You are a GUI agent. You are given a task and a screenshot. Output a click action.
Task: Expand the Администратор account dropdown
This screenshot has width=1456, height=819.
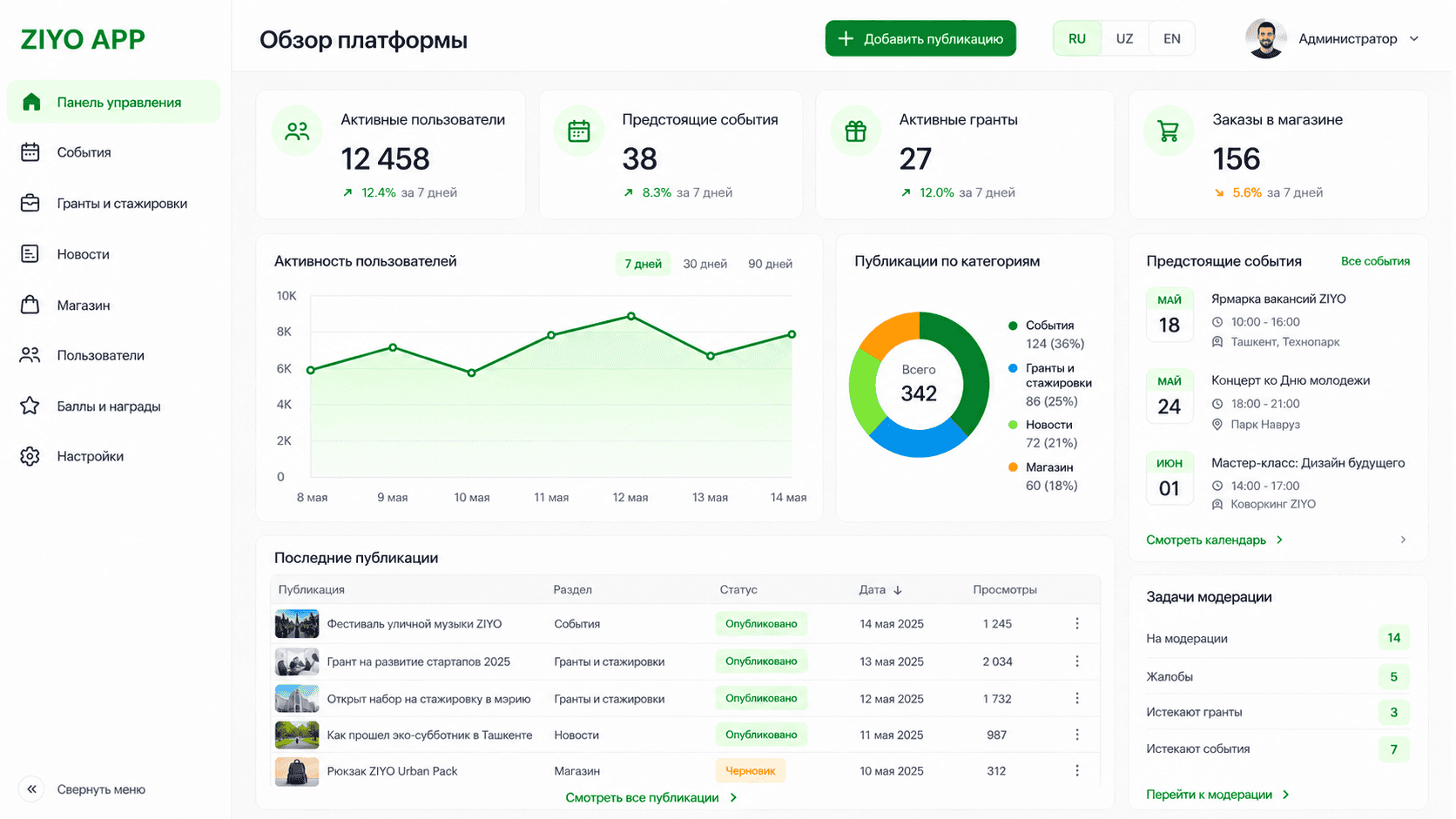point(1414,39)
